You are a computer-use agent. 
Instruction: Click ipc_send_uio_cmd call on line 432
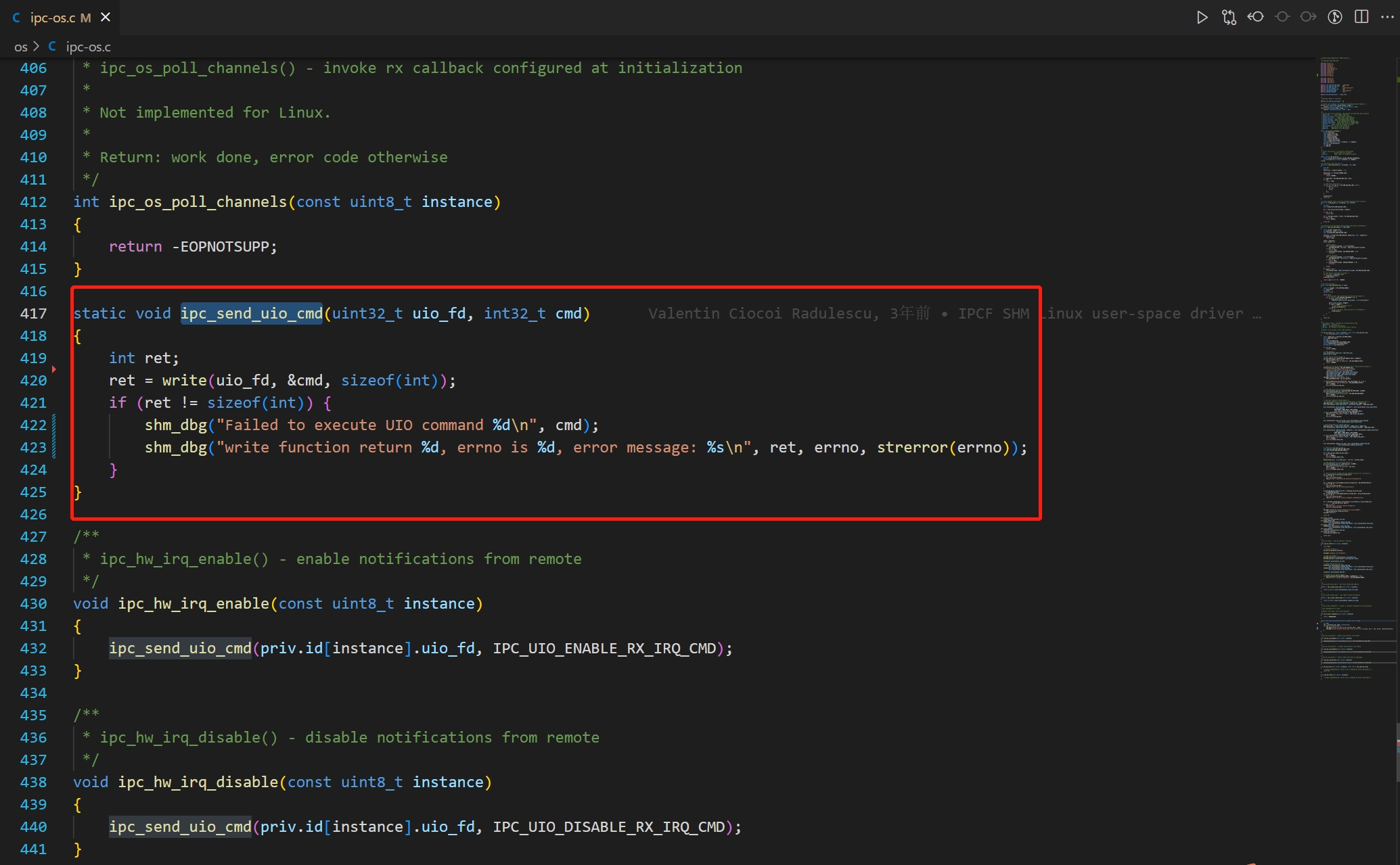pos(180,649)
